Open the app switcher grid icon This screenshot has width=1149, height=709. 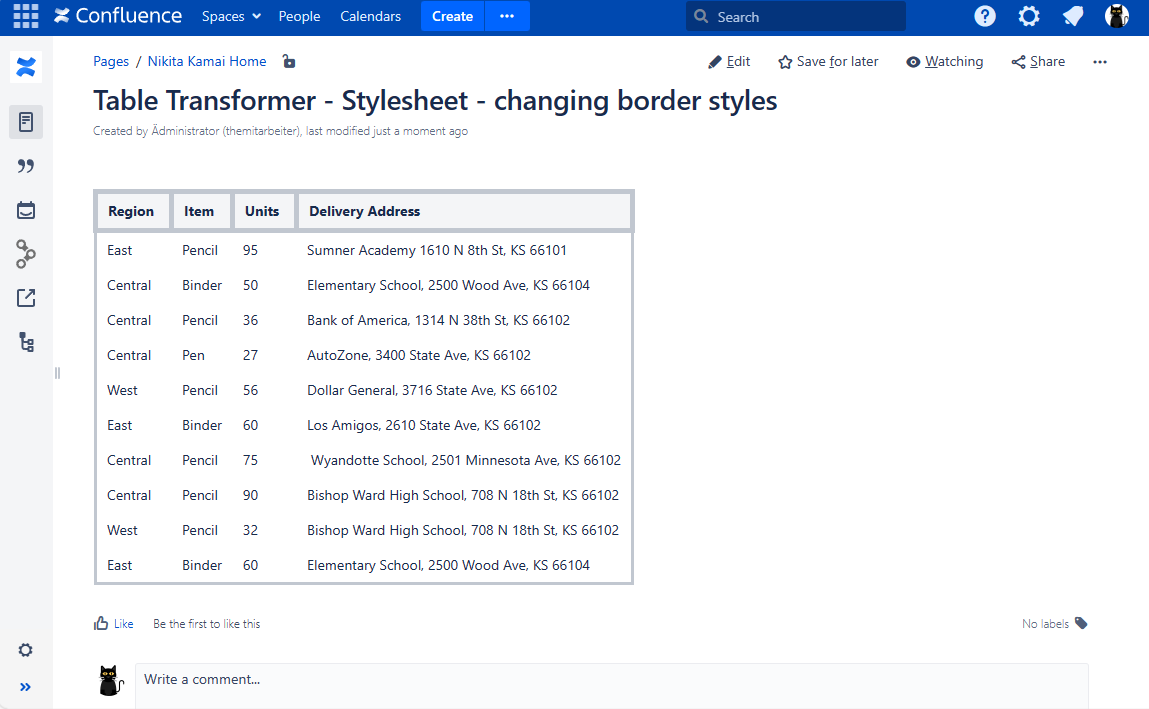click(26, 16)
